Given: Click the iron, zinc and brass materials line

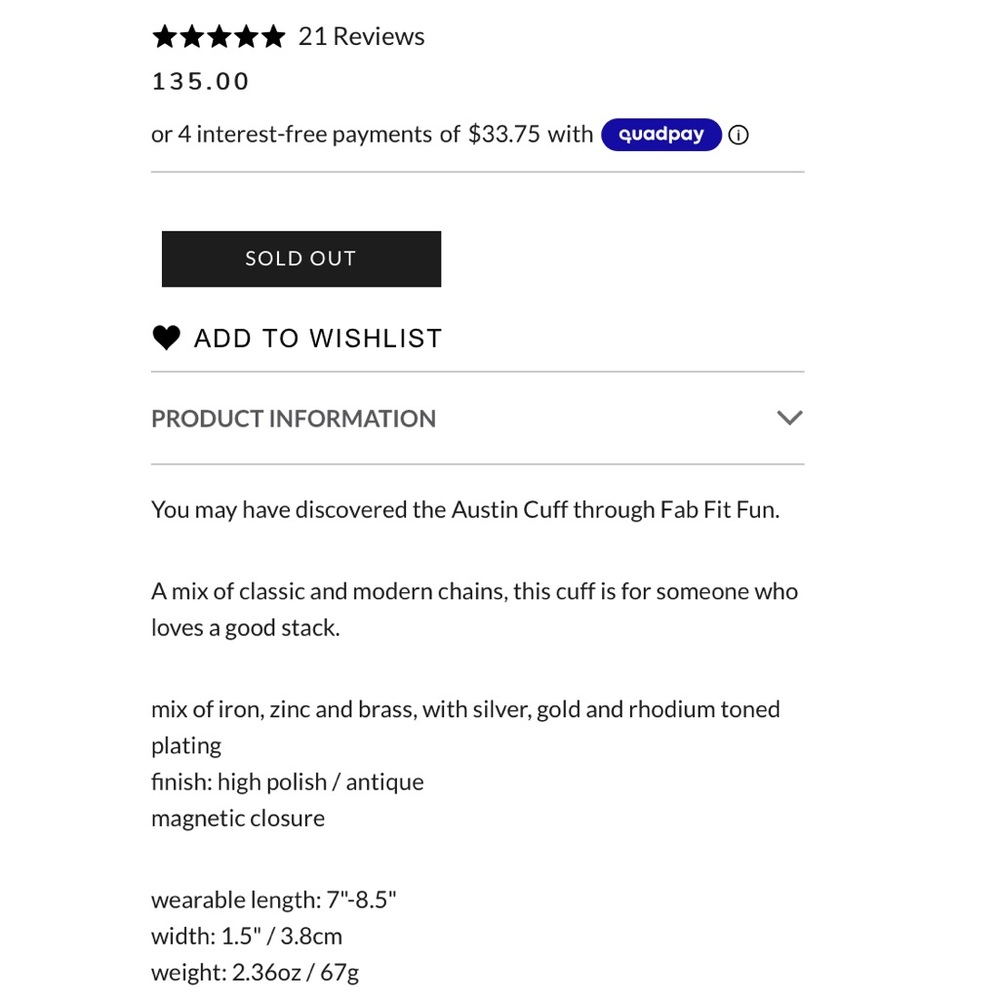Looking at the screenshot, I should tap(465, 709).
